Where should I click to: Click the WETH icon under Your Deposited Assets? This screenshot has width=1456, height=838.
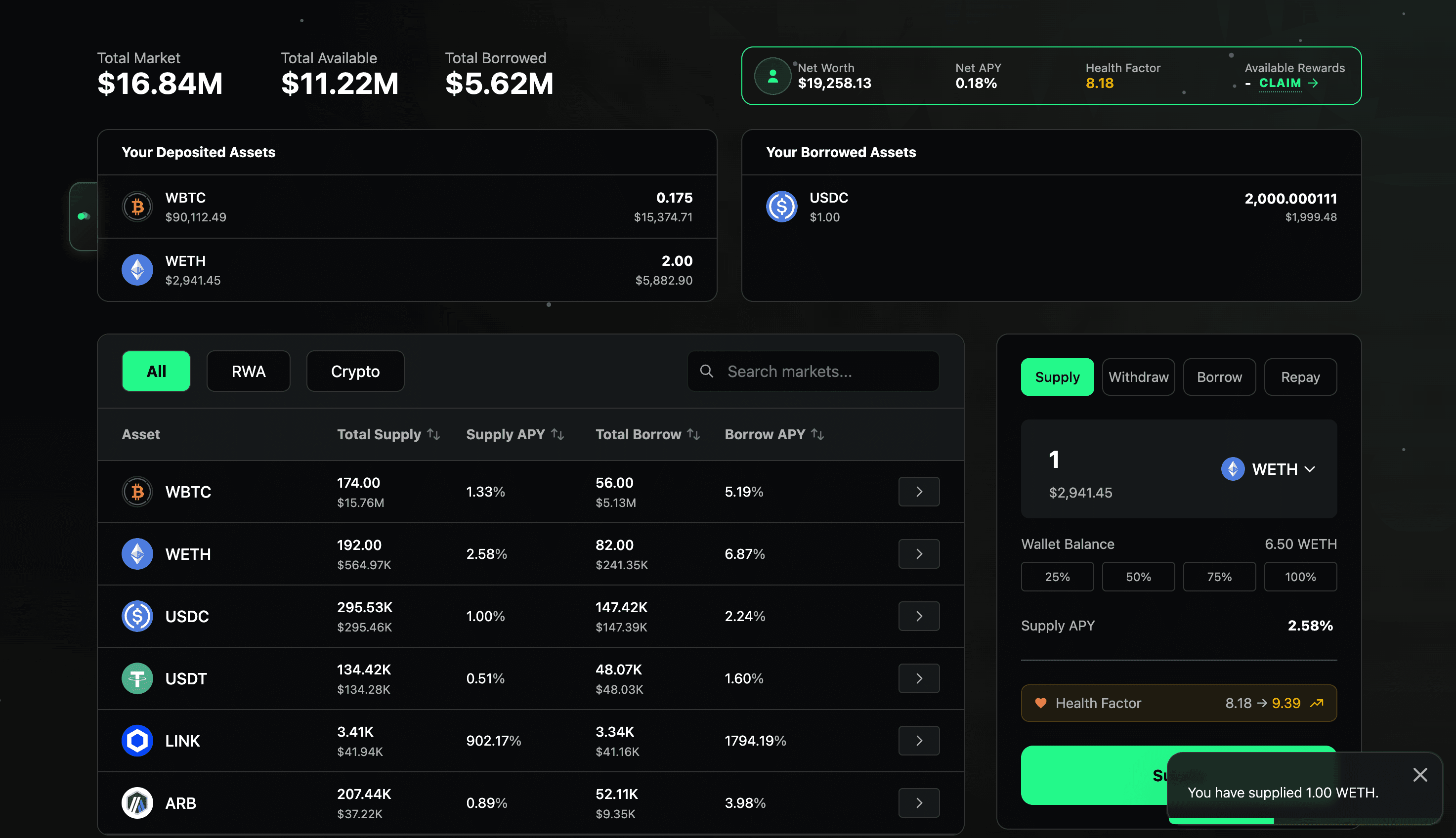coord(137,269)
